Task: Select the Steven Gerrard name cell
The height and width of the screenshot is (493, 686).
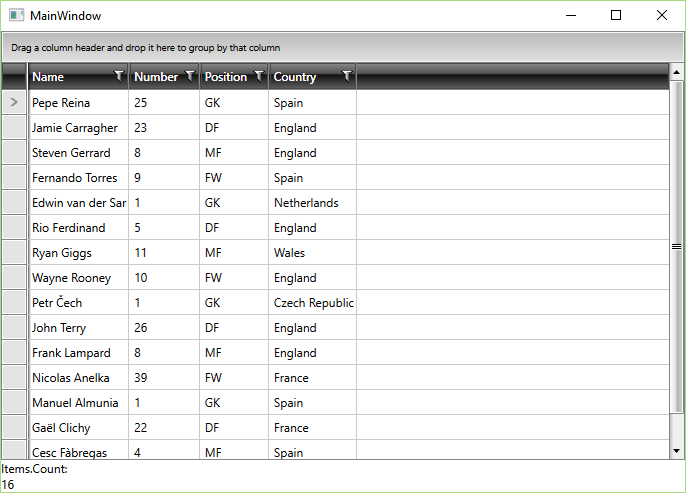Action: [x=72, y=153]
